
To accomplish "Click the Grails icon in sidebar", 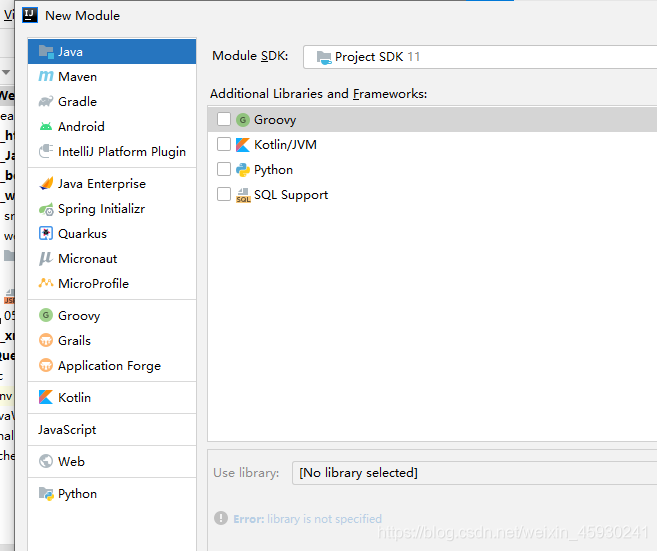I will pyautogui.click(x=46, y=341).
